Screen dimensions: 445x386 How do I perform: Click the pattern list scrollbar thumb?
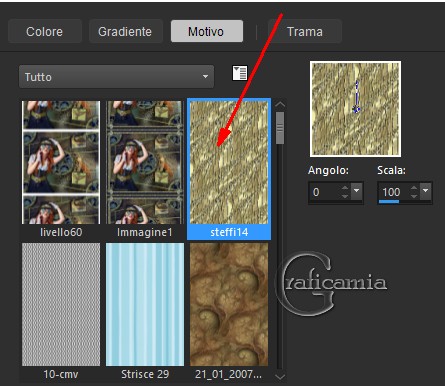click(280, 128)
